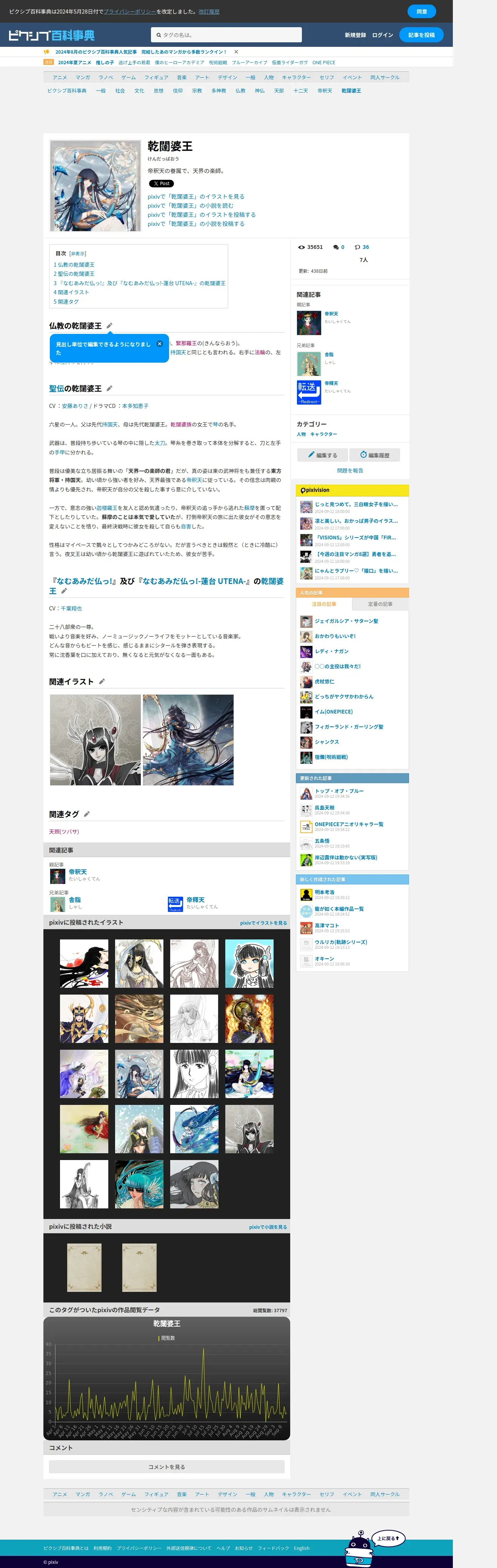
Task: Open the 帝釈天 breadcrumb link
Action: (x=325, y=91)
